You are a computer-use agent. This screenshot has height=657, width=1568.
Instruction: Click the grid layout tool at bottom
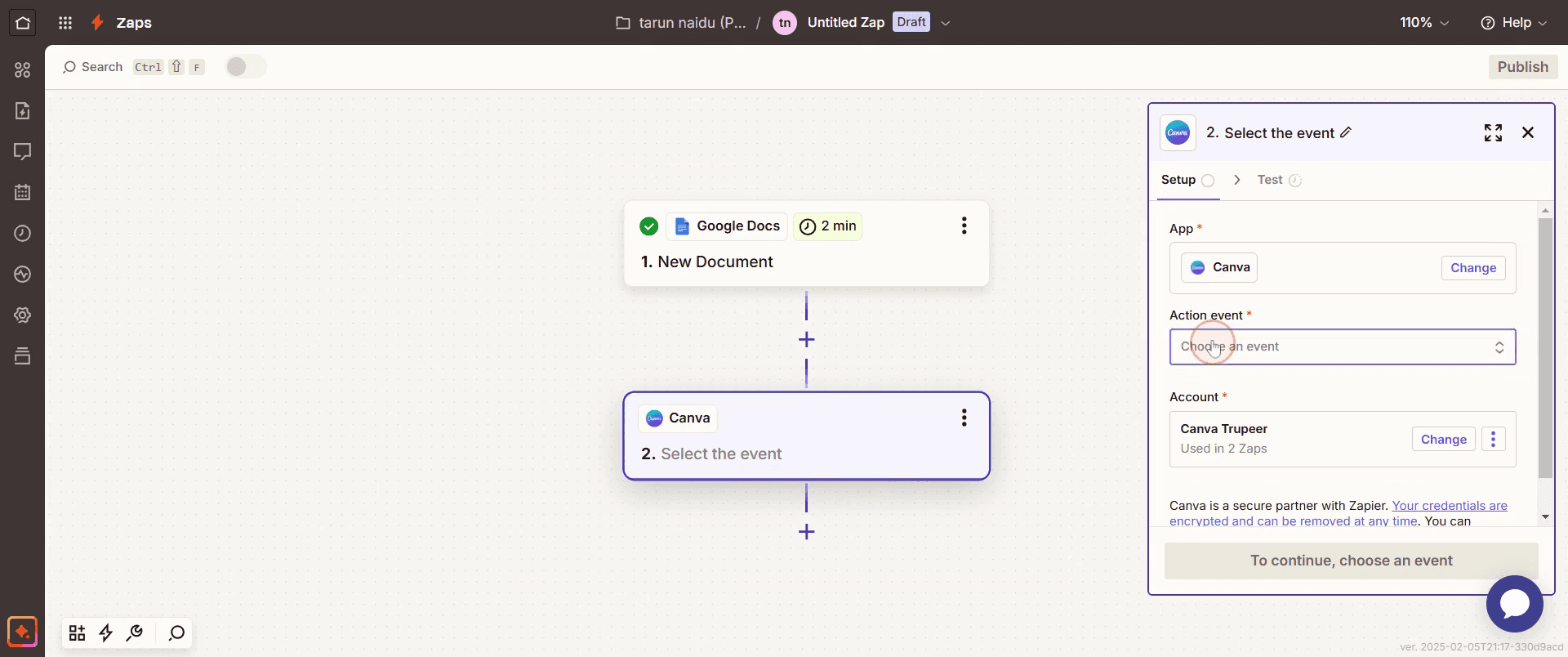click(x=77, y=632)
